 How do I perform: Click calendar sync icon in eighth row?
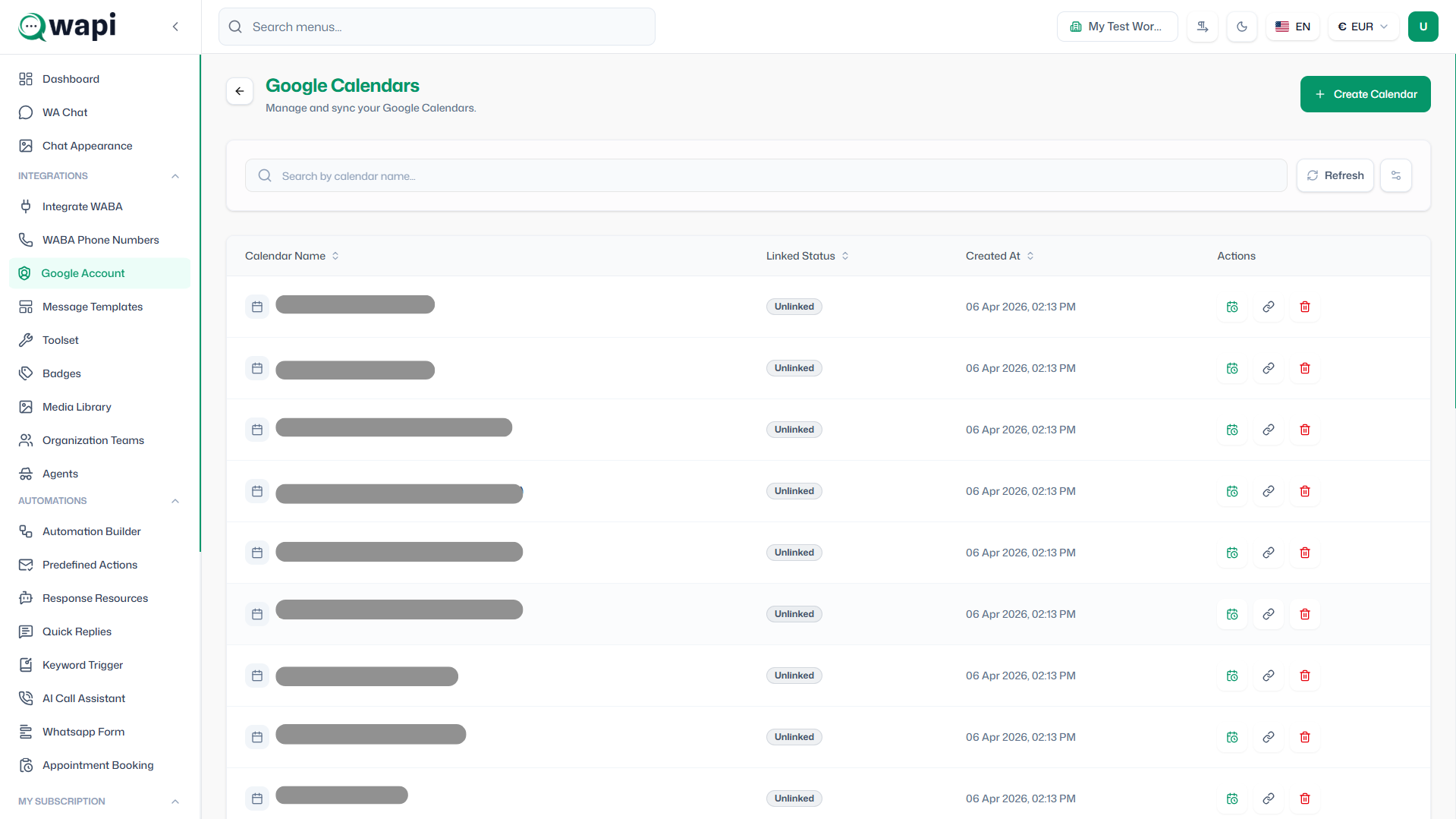click(1232, 737)
